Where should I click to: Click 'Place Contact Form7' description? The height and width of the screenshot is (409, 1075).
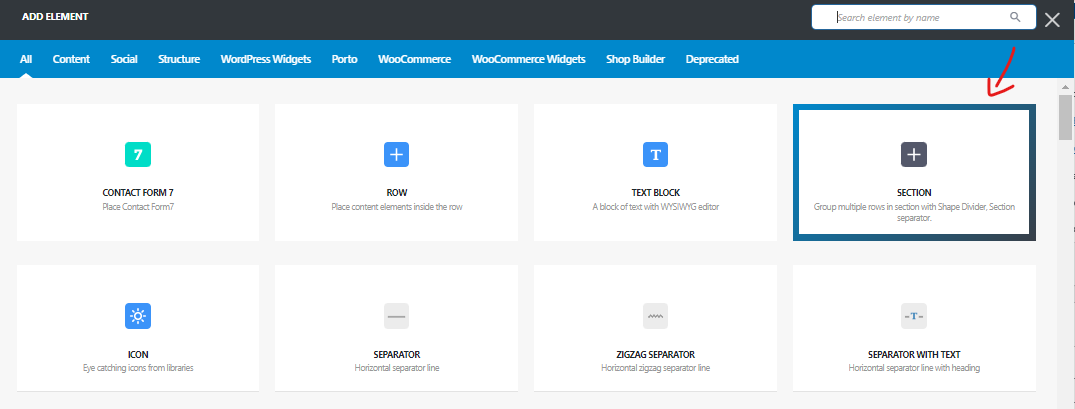point(138,206)
